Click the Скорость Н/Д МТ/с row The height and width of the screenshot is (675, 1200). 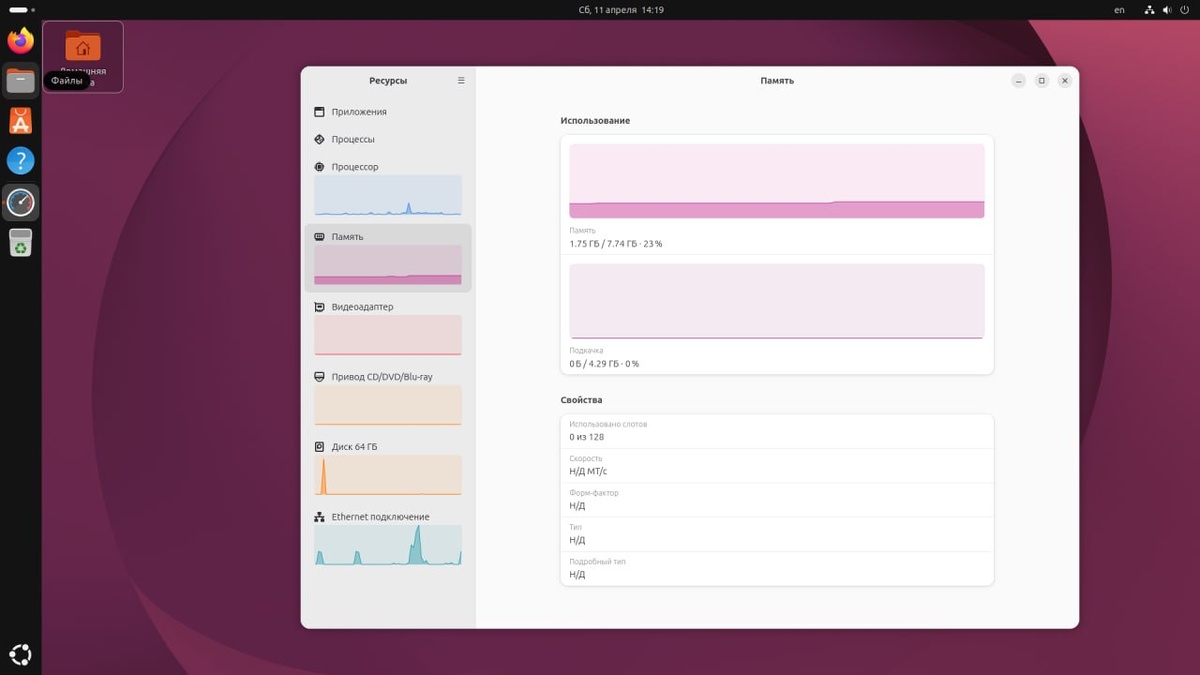(777, 465)
